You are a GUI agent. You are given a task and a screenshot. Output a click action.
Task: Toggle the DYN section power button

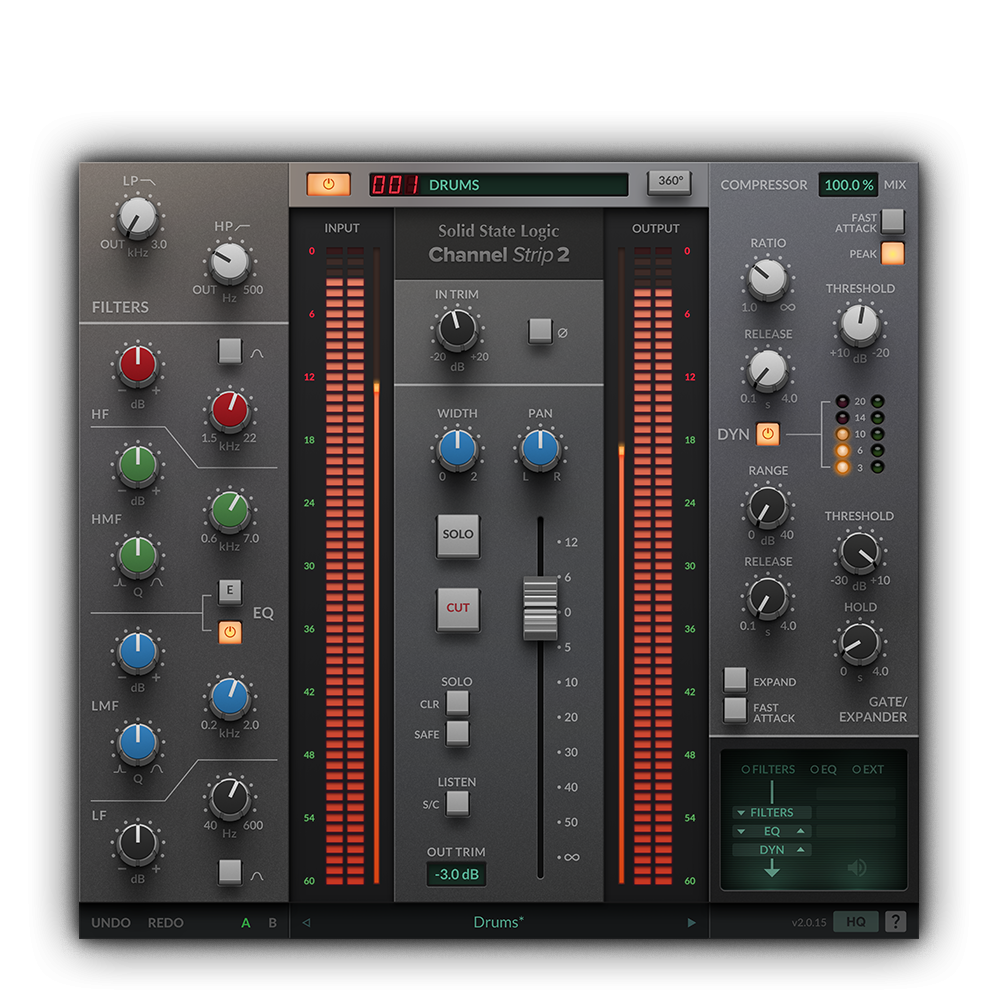click(767, 434)
